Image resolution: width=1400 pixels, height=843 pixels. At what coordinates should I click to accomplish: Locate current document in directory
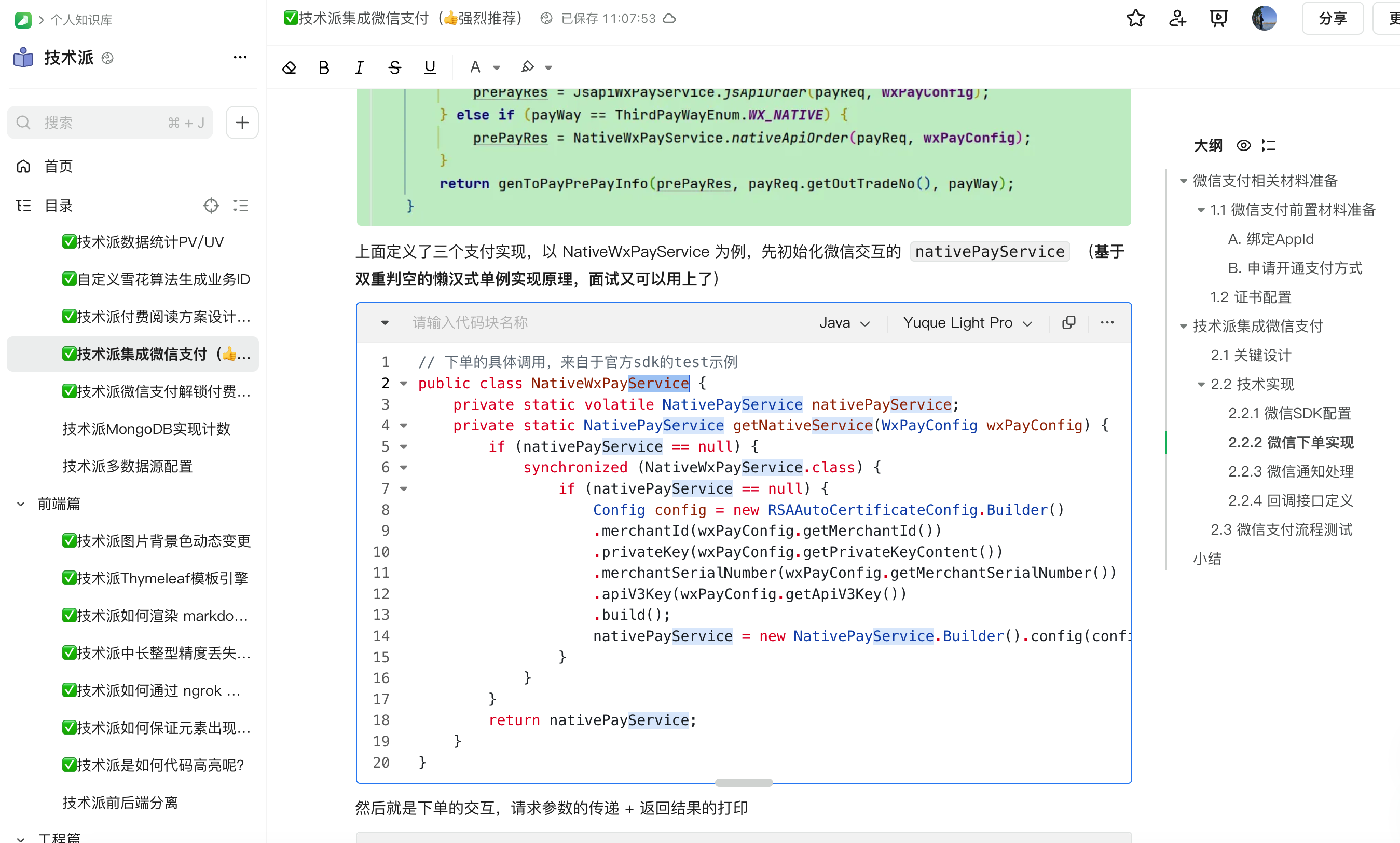coord(211,206)
